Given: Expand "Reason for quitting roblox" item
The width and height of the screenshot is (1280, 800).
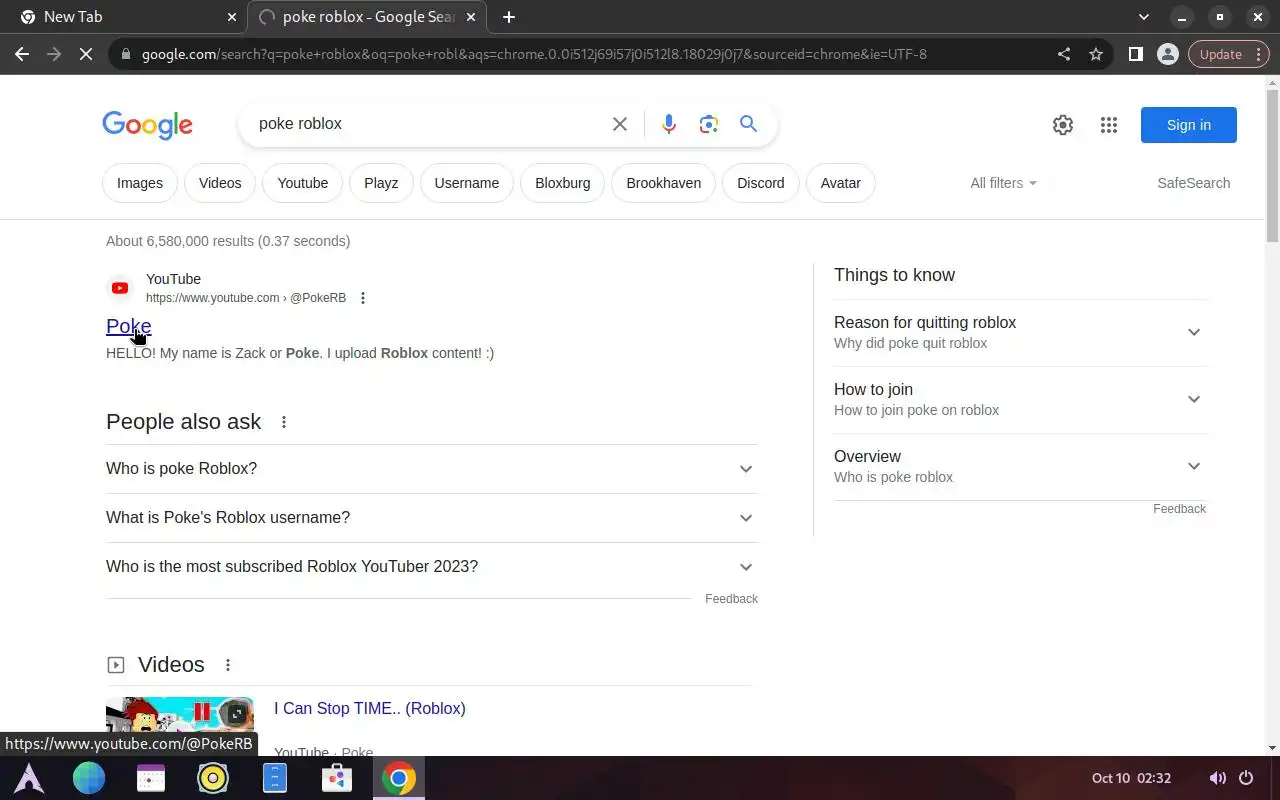Looking at the screenshot, I should 1020,332.
